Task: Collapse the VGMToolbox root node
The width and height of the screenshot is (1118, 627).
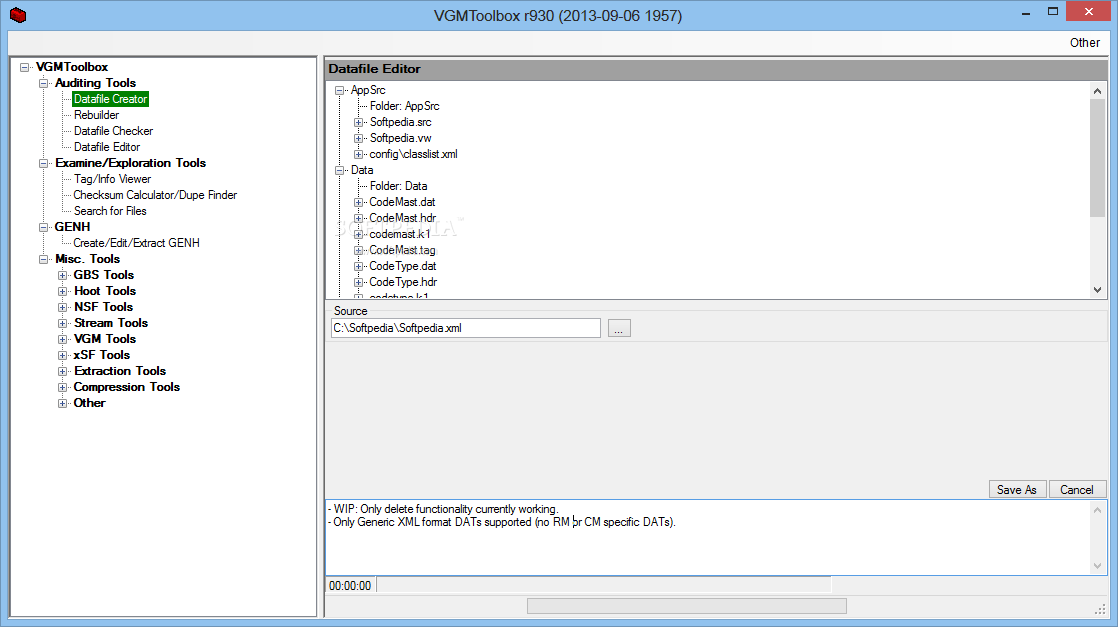Action: [x=25, y=67]
